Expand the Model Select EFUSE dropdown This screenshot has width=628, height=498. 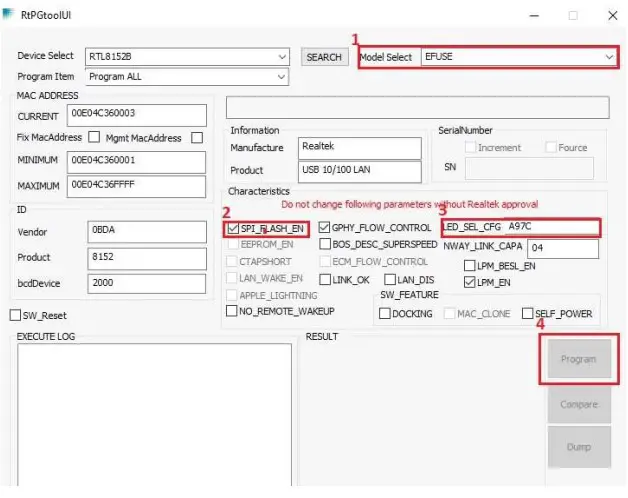[x=519, y=57]
